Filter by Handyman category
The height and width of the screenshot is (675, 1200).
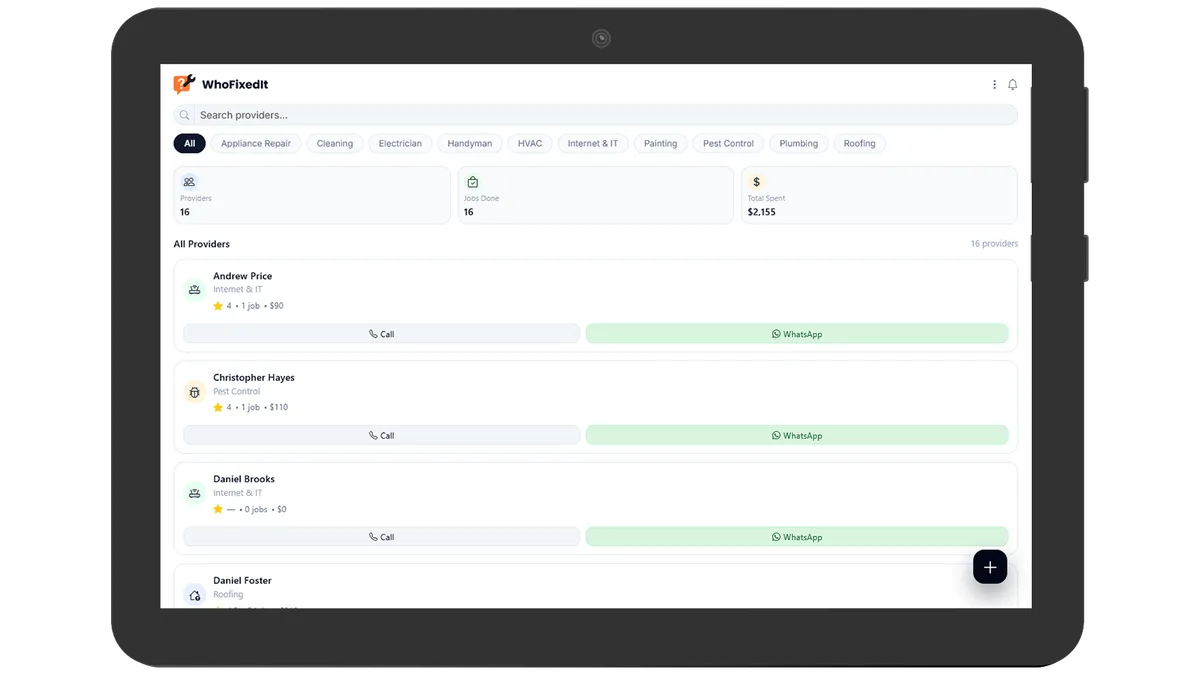tap(470, 143)
